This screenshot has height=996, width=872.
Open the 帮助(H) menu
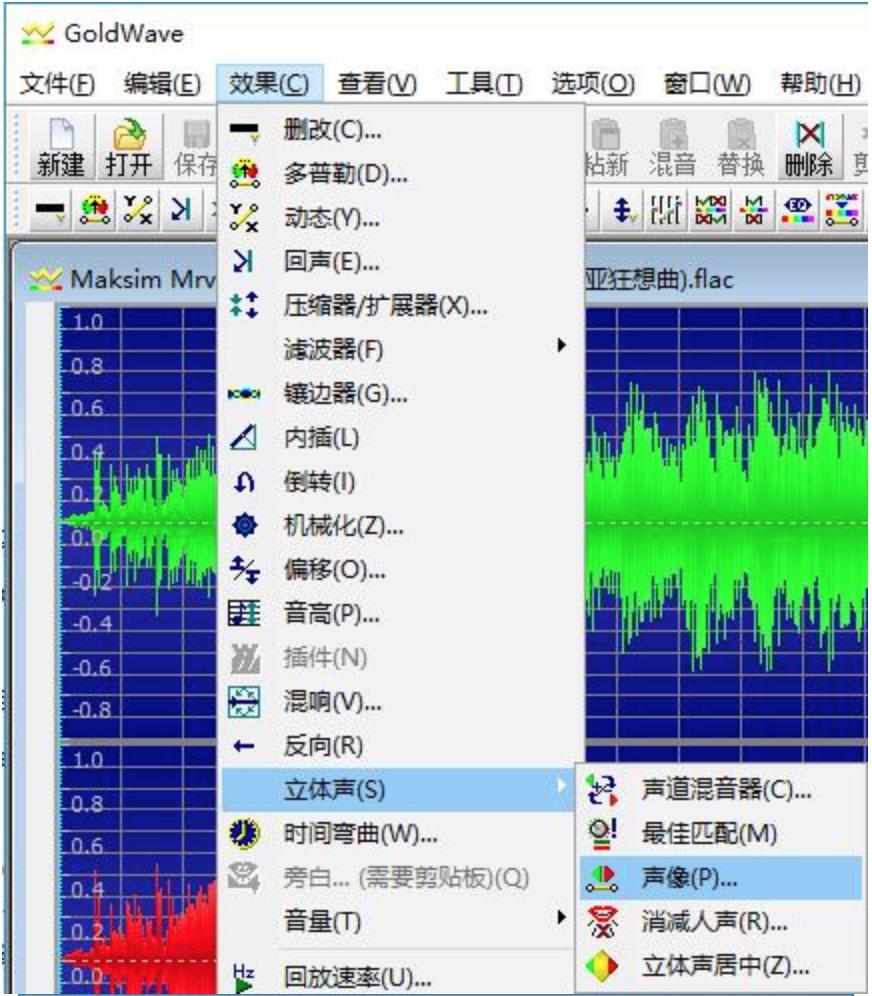pos(820,83)
